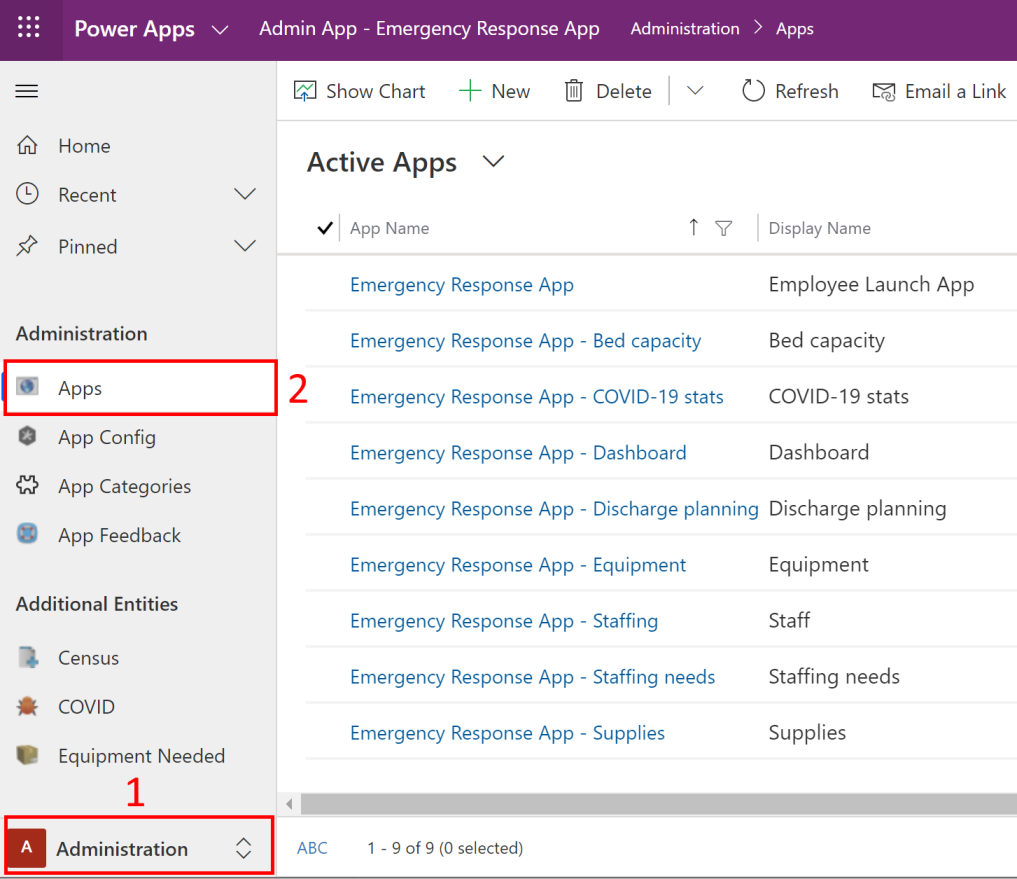Click the Staff display name cell
1017x879 pixels.
[x=789, y=620]
